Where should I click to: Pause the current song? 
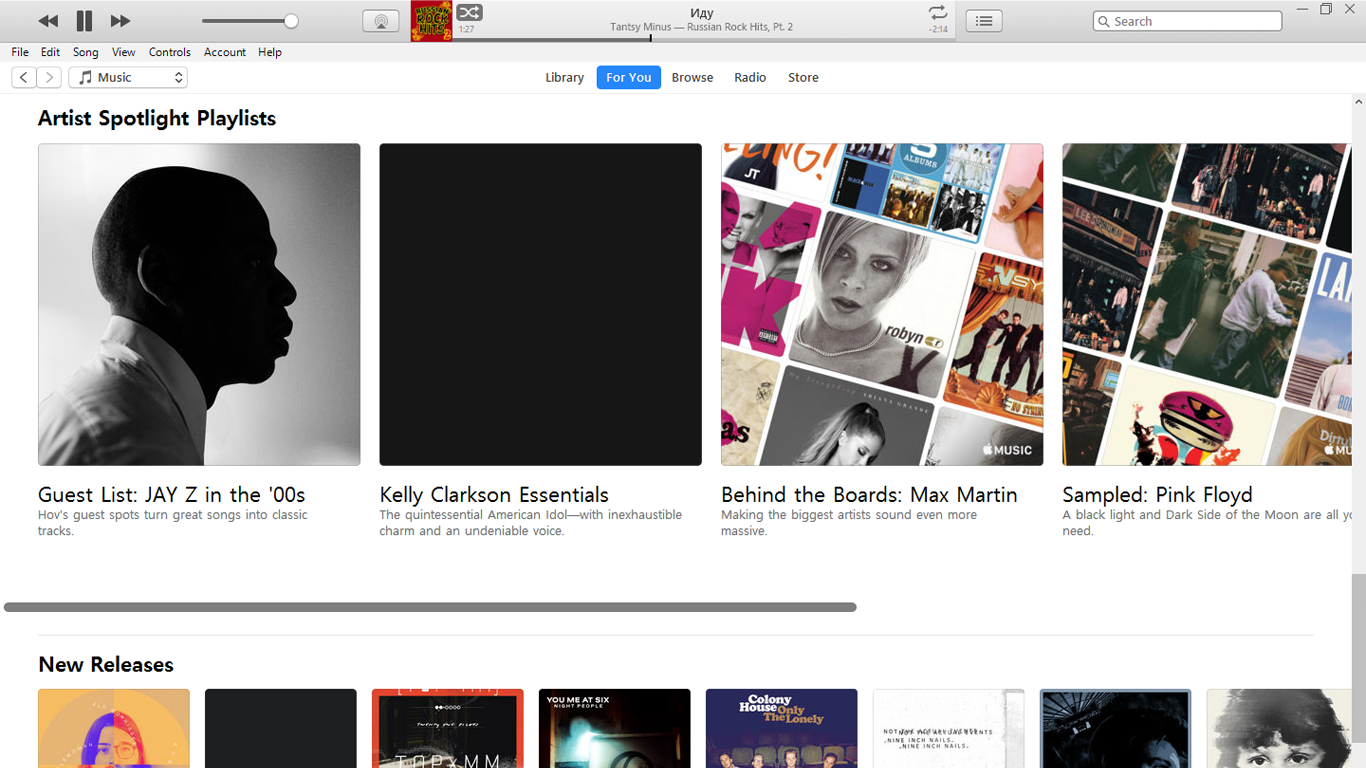point(84,21)
